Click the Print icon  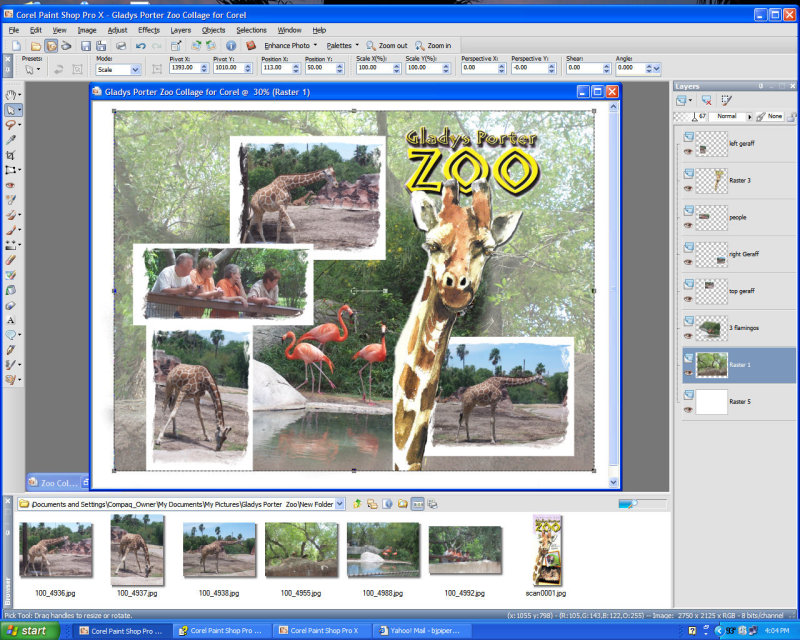[121, 45]
